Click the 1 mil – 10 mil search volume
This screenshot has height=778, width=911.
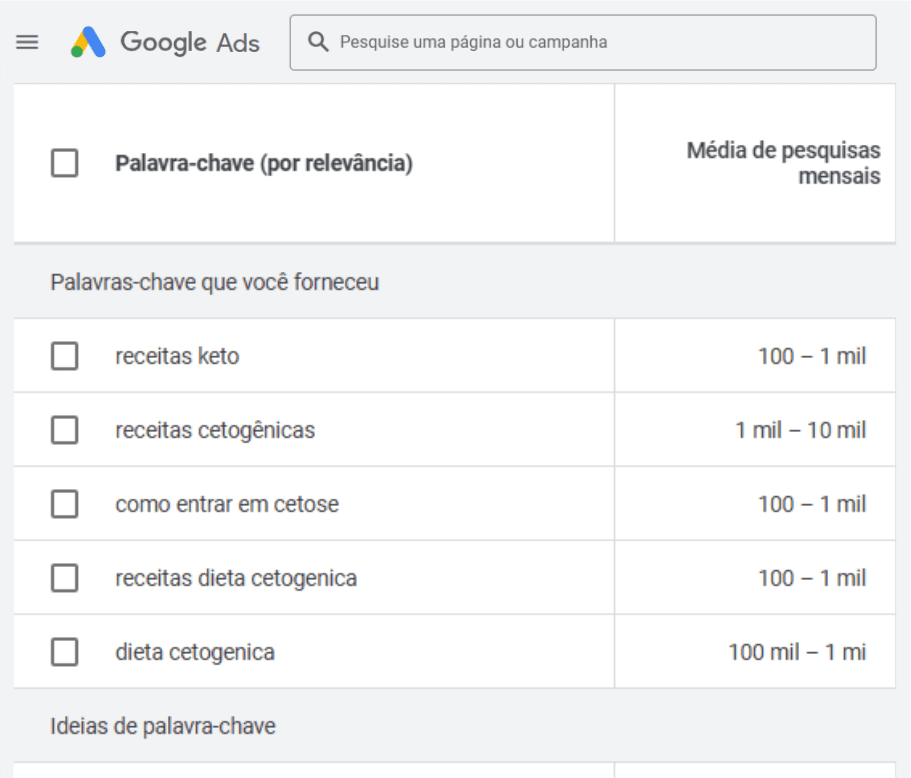point(800,430)
